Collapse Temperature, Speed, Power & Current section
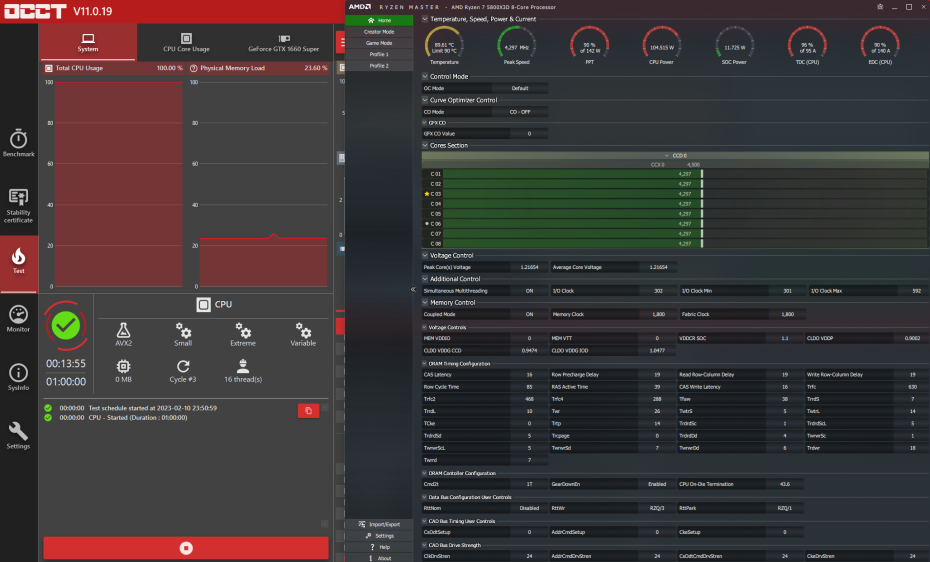The width and height of the screenshot is (930, 562). [425, 19]
